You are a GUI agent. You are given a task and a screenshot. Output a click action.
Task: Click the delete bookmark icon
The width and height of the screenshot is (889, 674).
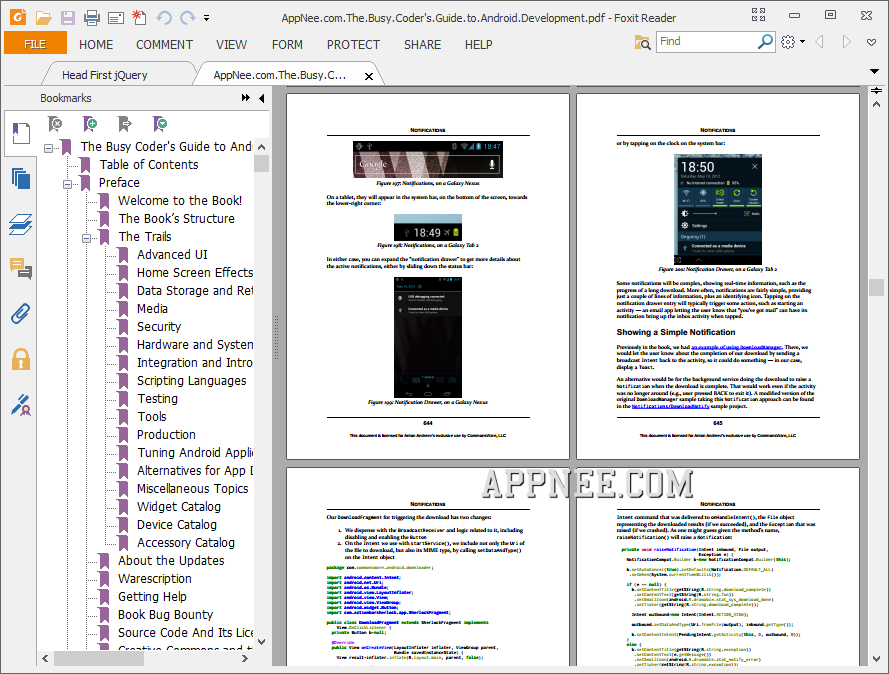(x=55, y=124)
